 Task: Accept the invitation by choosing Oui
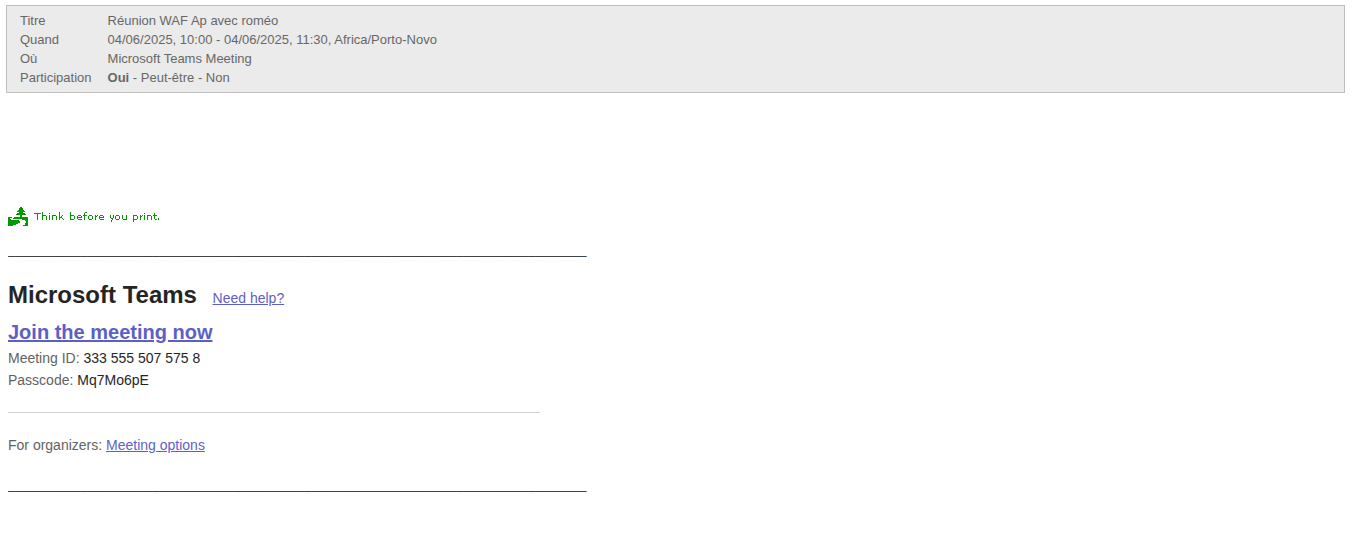click(118, 78)
